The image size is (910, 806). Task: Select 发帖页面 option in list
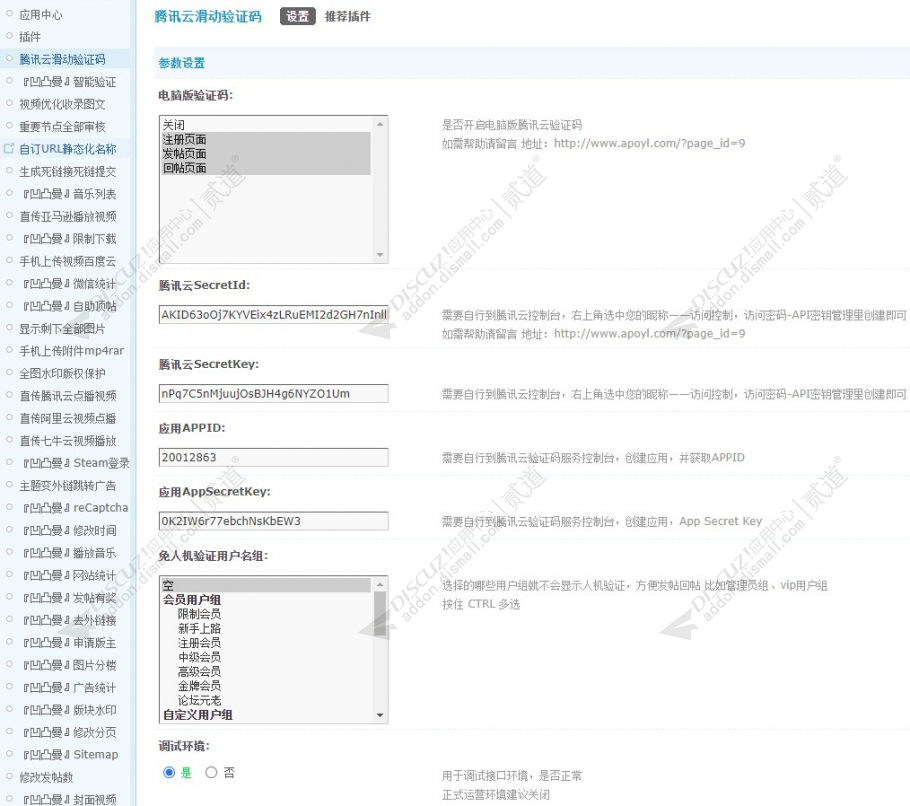pos(266,154)
